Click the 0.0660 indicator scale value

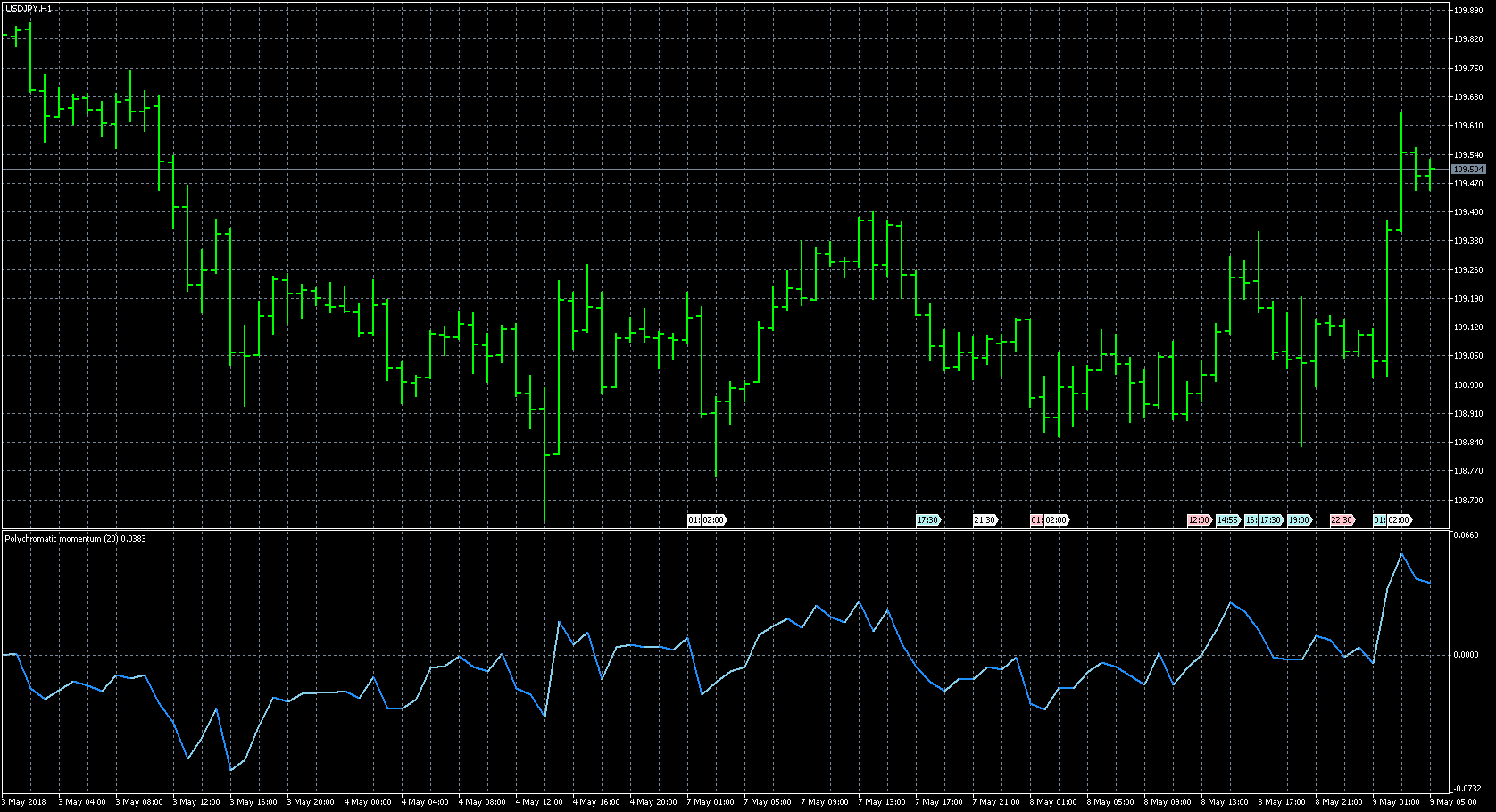pos(1467,535)
